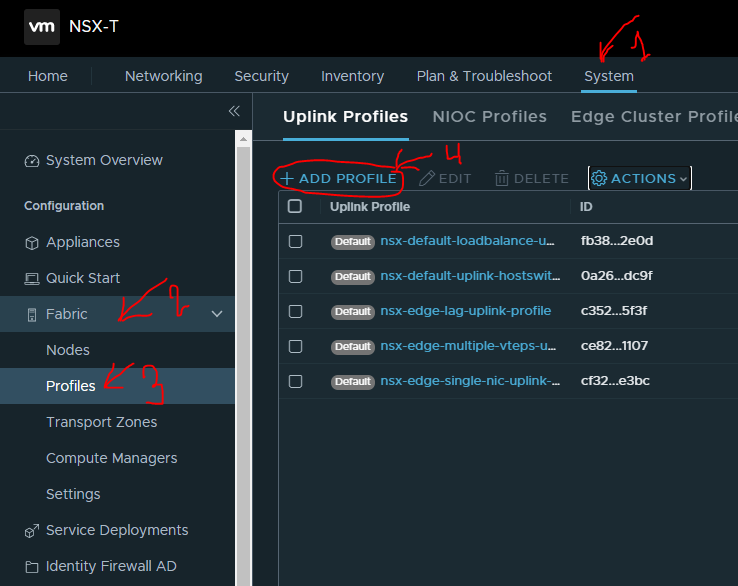
Task: Open System Overview in the sidebar
Action: click(104, 160)
